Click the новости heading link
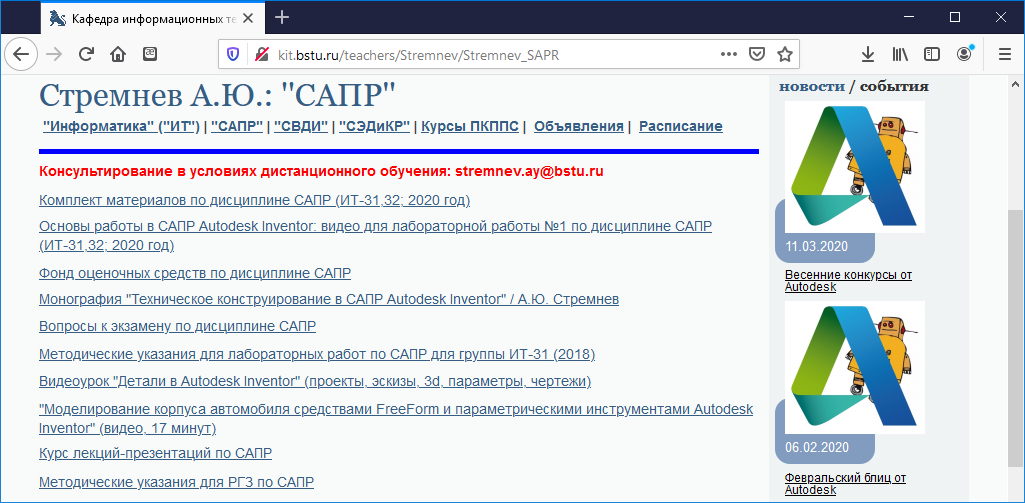This screenshot has height=503, width=1025. pyautogui.click(x=811, y=86)
